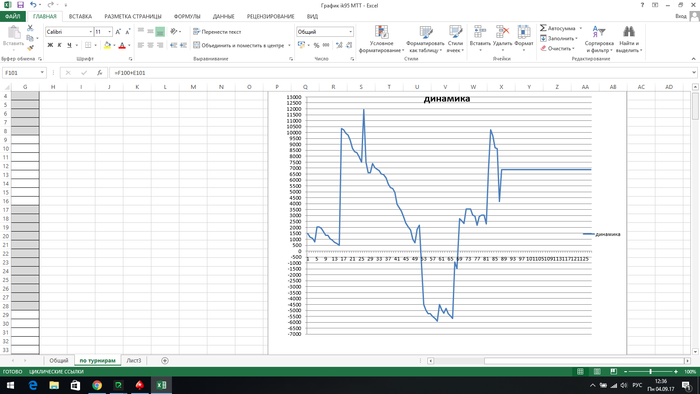
Task: Decrease the cell indent
Action: coord(173,45)
